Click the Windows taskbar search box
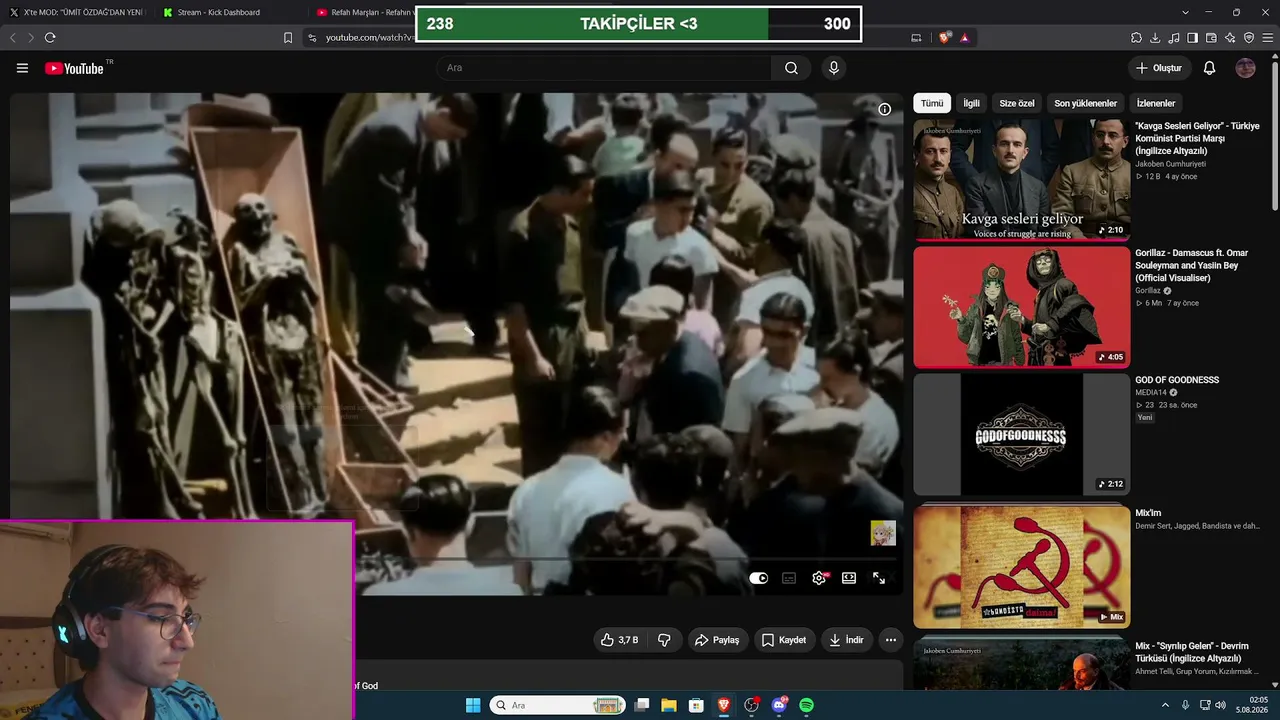Screen dimensions: 1280x720 pyautogui.click(x=558, y=705)
